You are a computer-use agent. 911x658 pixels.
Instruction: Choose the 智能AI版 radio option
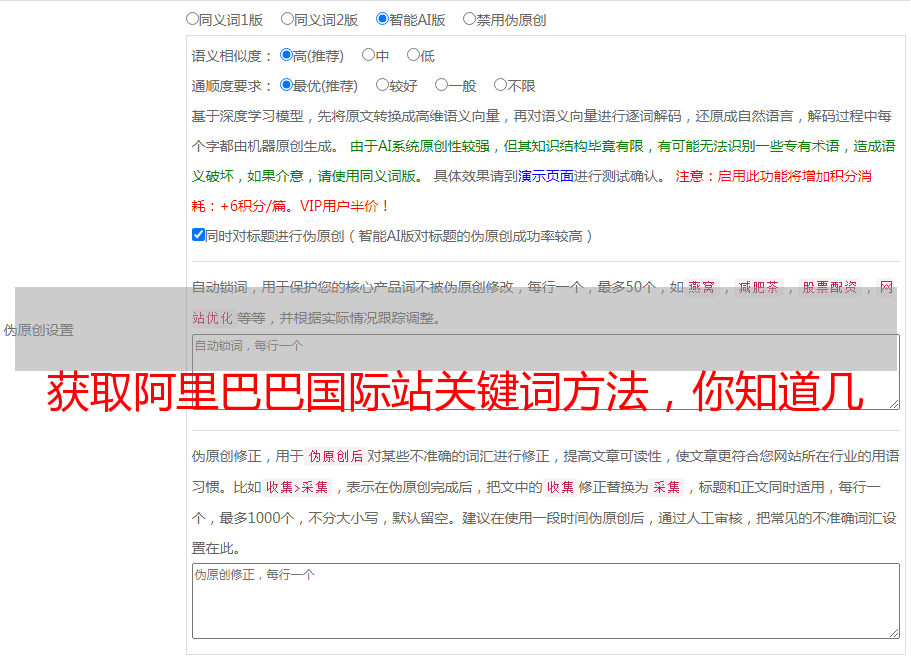[x=382, y=19]
